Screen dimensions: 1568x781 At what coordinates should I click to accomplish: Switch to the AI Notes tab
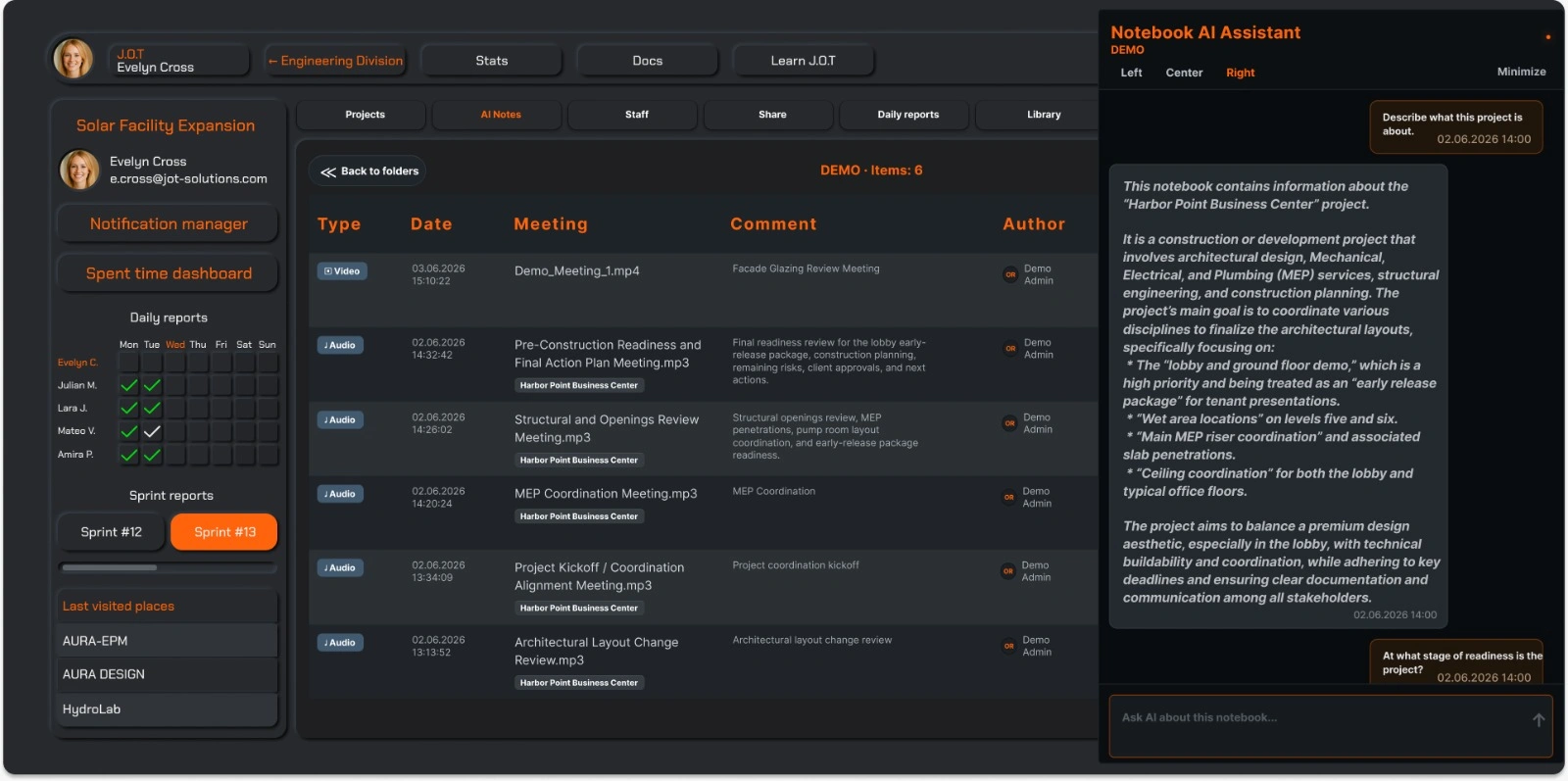[x=501, y=115]
